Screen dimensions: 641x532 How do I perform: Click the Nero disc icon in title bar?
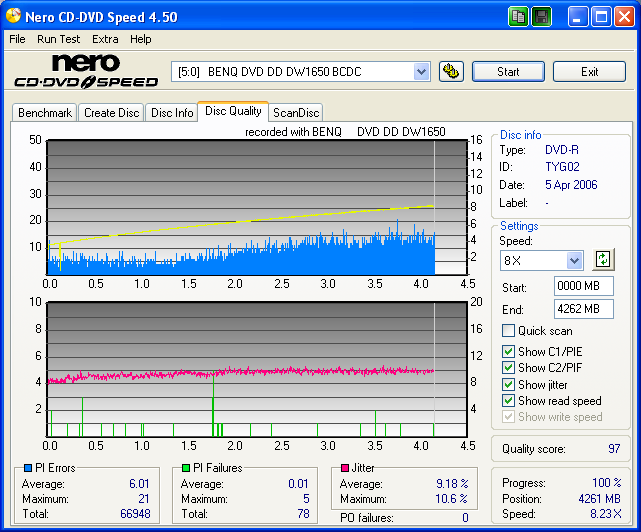(x=13, y=16)
